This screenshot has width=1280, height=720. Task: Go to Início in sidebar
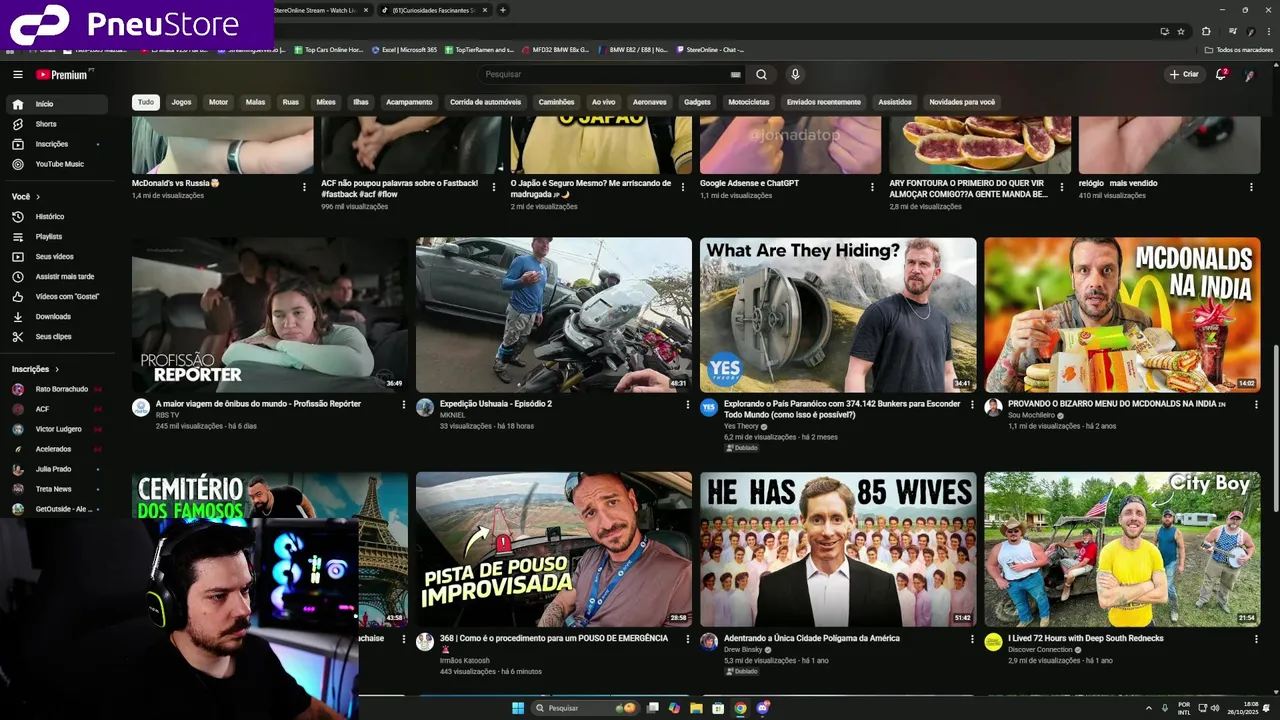[57, 104]
